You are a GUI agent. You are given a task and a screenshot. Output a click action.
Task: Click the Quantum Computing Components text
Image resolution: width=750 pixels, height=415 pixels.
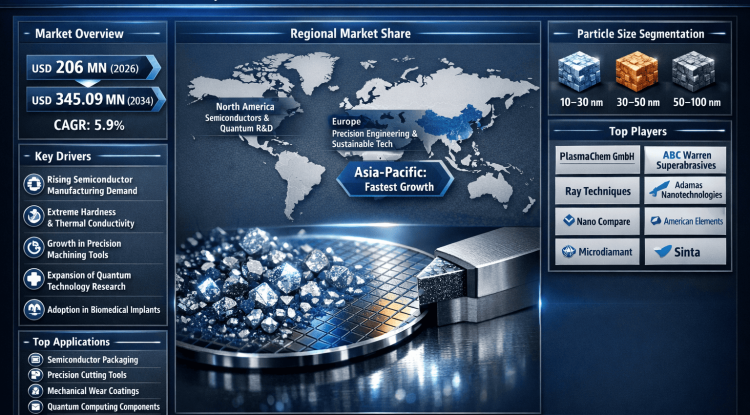click(x=103, y=406)
